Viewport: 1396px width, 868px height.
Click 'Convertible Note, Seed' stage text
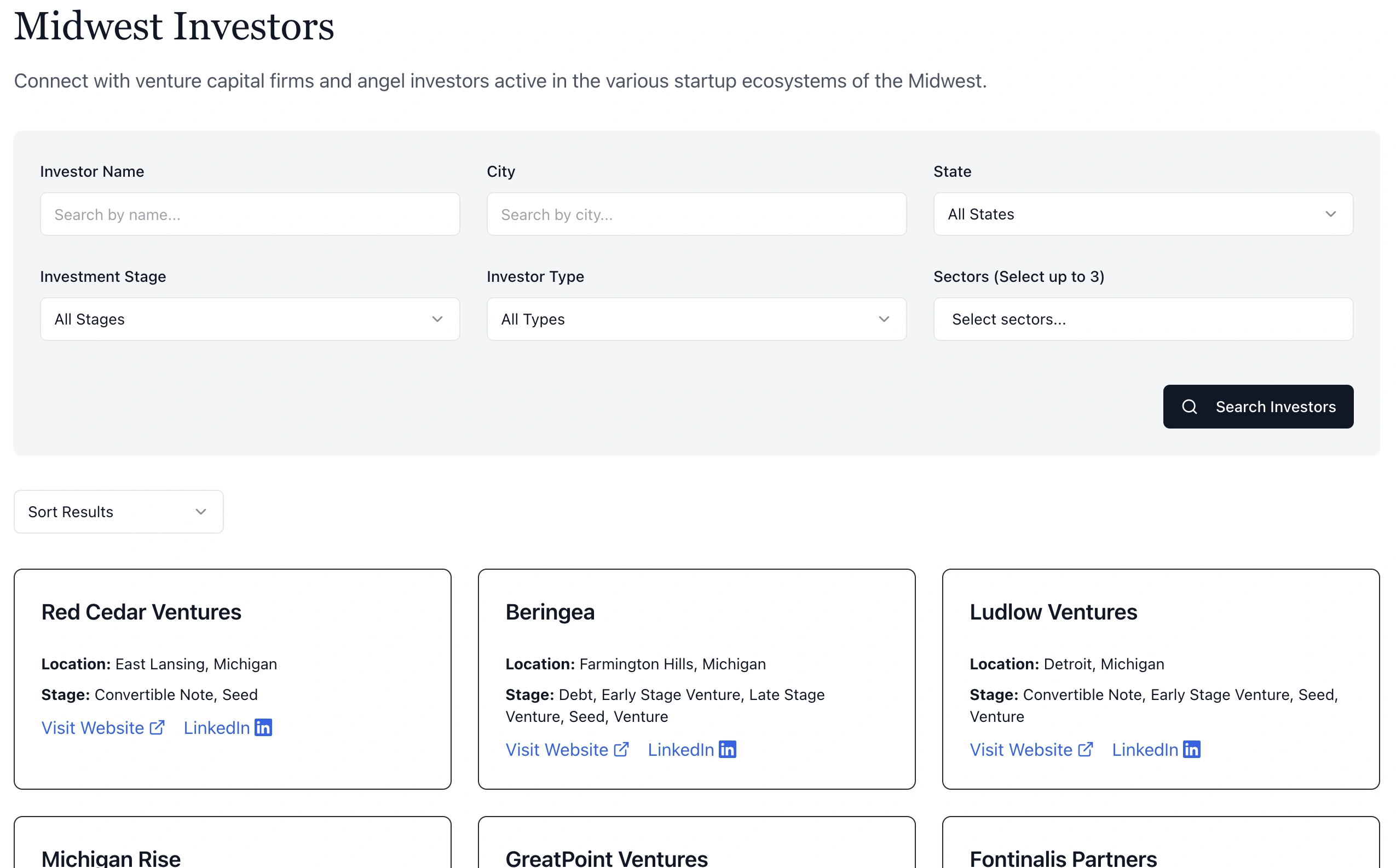pos(176,695)
